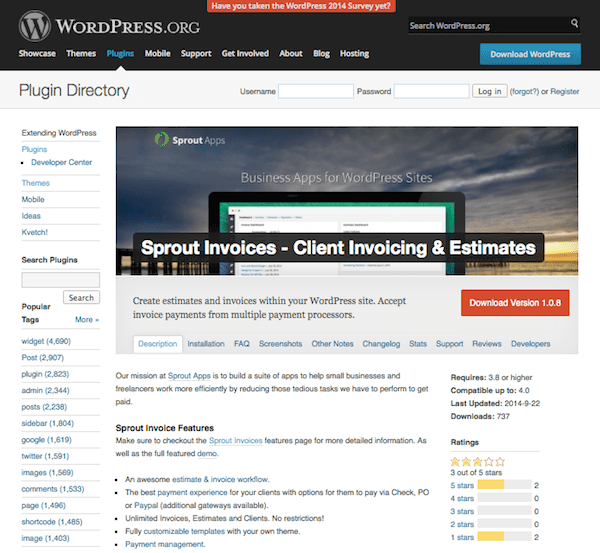Screen dimensions: 600x553
Task: Switch to the Other Notes tab
Action: pos(332,344)
